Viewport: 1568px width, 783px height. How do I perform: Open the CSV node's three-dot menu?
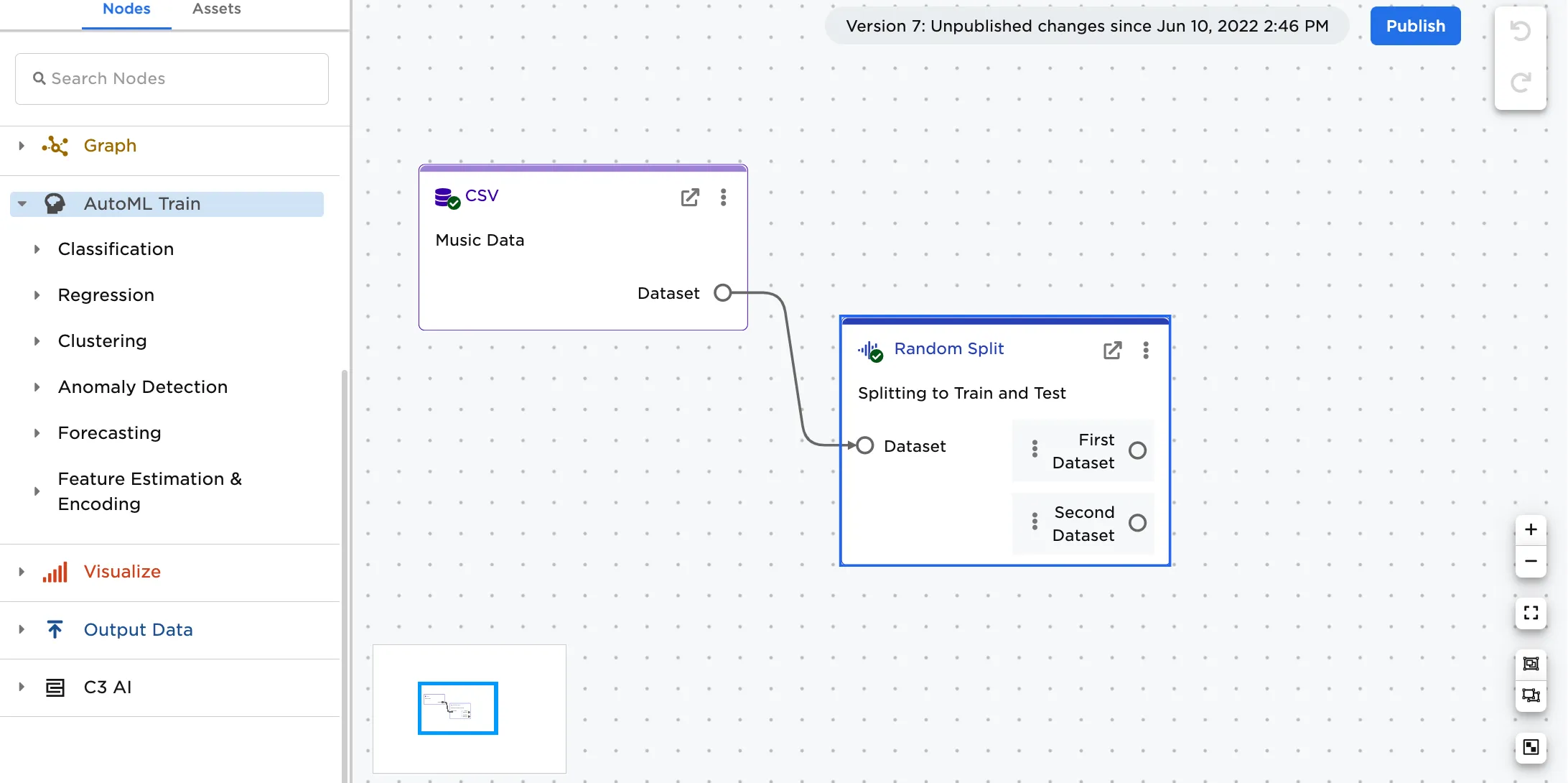(723, 198)
